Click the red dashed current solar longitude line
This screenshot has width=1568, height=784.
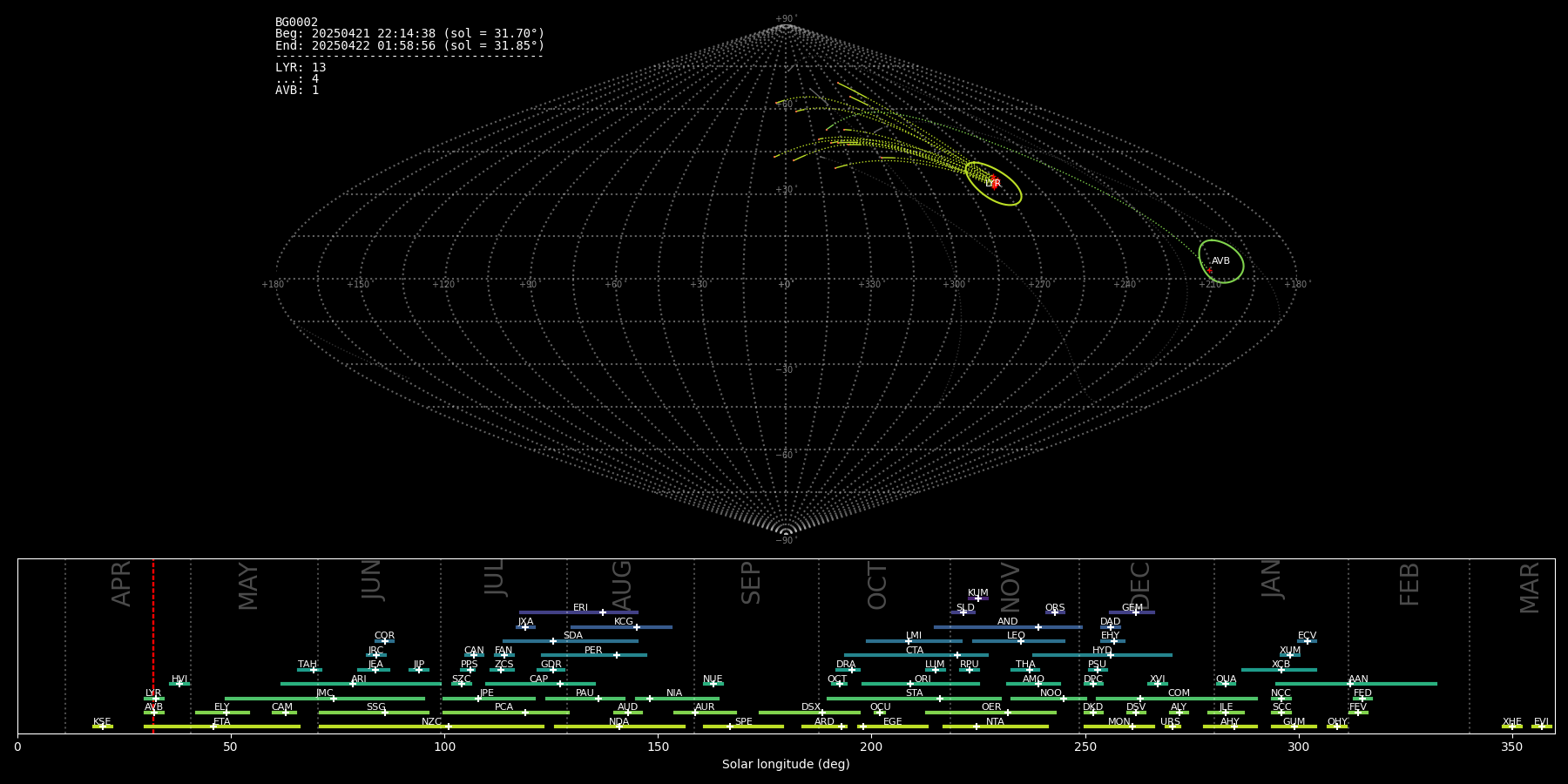pos(153,645)
